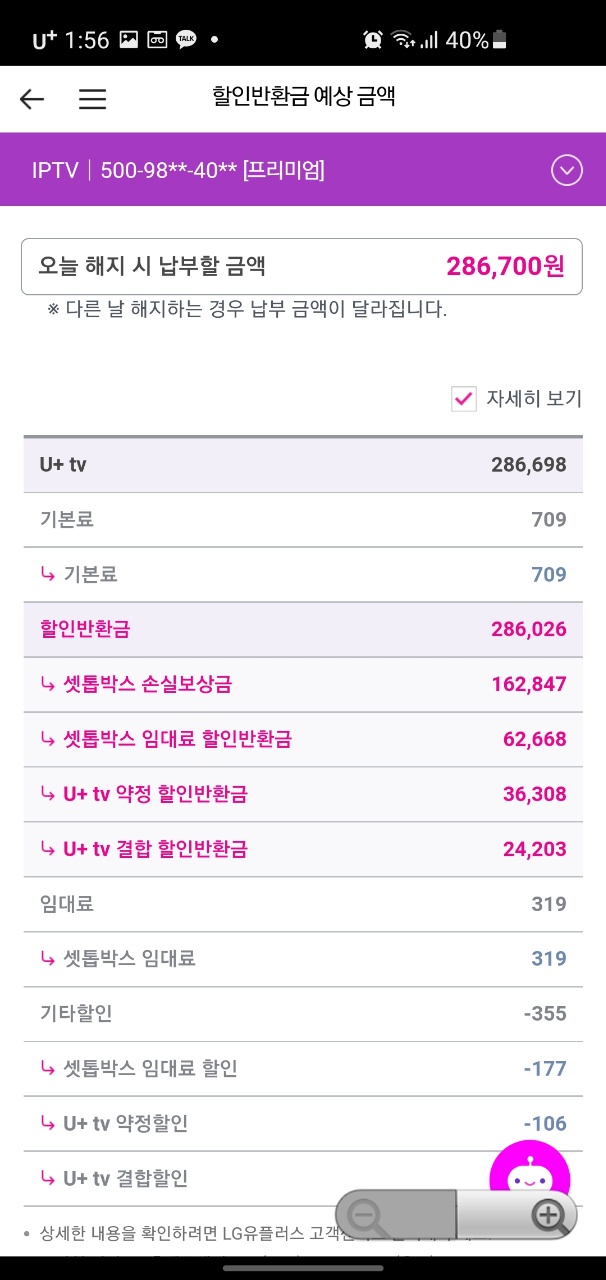The image size is (606, 1280).
Task: Tap the 셋톱박스 임대료 할인반환금 row
Action: [302, 739]
